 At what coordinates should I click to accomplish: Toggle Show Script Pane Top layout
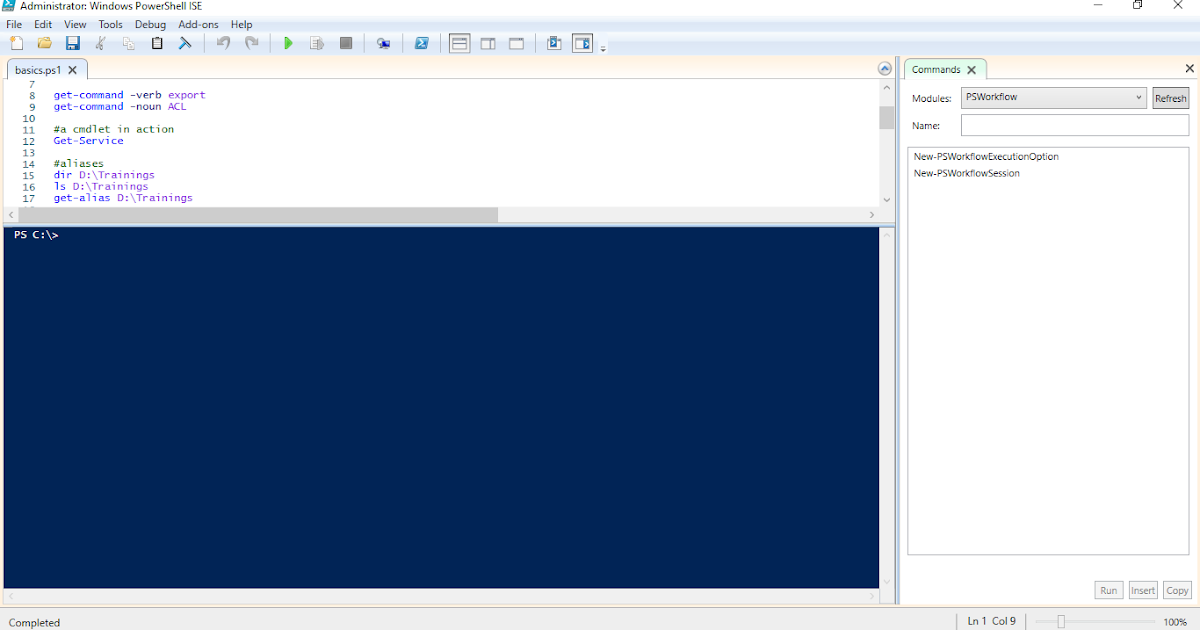(459, 43)
